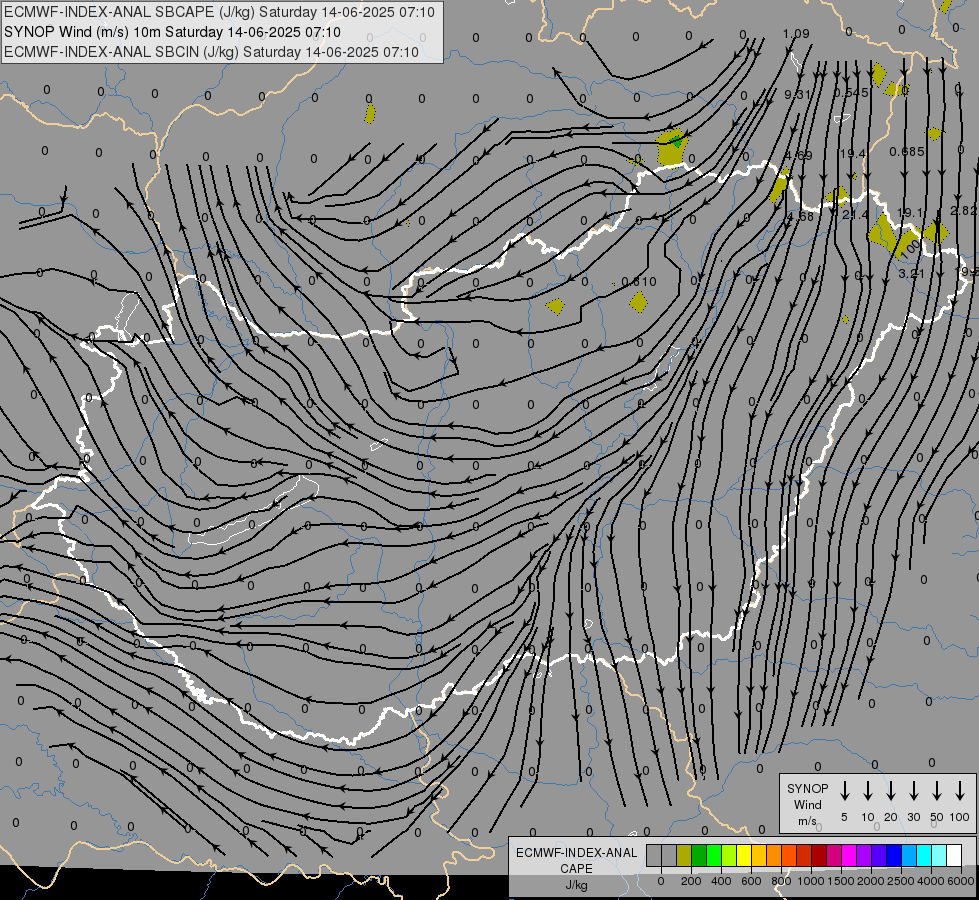Click the CAPE value 19.4 on map
Screen dimensions: 979x900
(x=853, y=154)
